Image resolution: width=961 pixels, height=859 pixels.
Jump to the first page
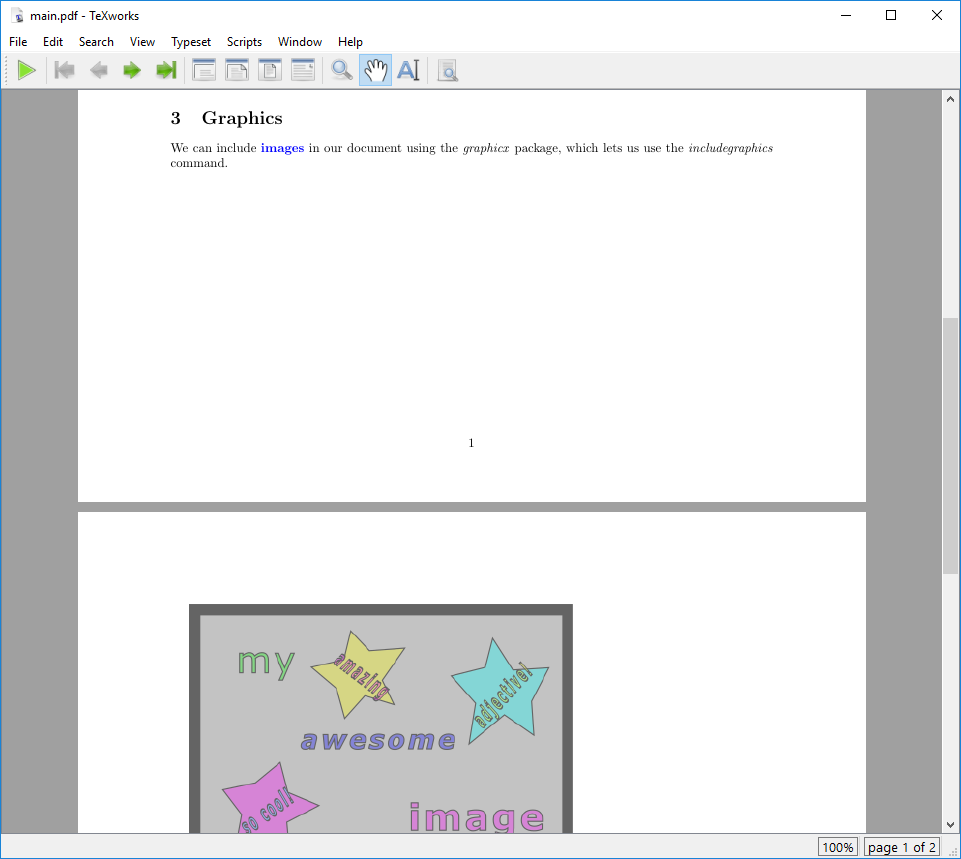click(63, 70)
